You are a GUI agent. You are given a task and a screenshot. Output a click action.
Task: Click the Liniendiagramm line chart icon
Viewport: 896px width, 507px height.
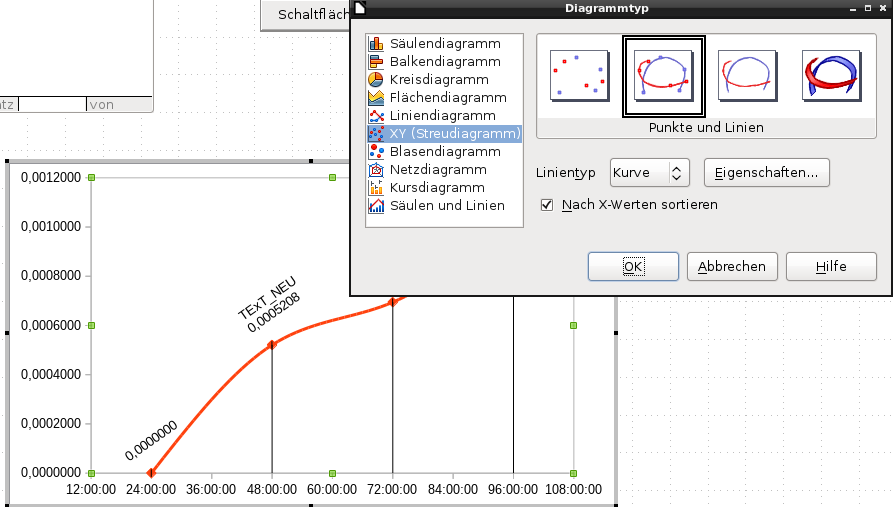tap(376, 116)
